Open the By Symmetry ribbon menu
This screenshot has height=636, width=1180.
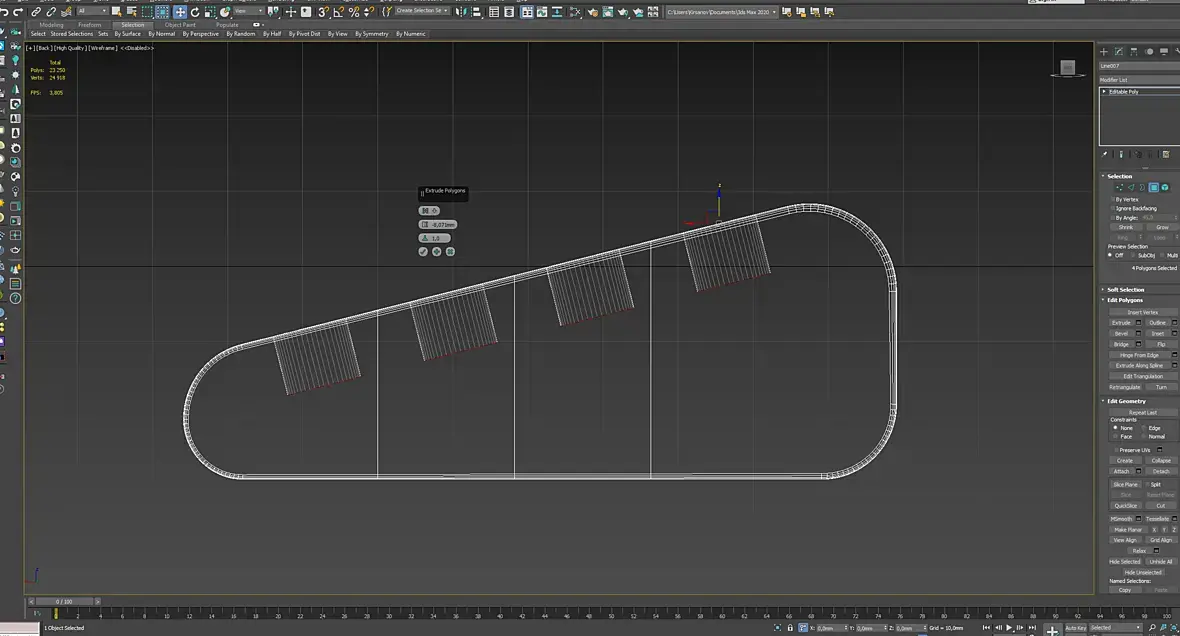tap(371, 34)
